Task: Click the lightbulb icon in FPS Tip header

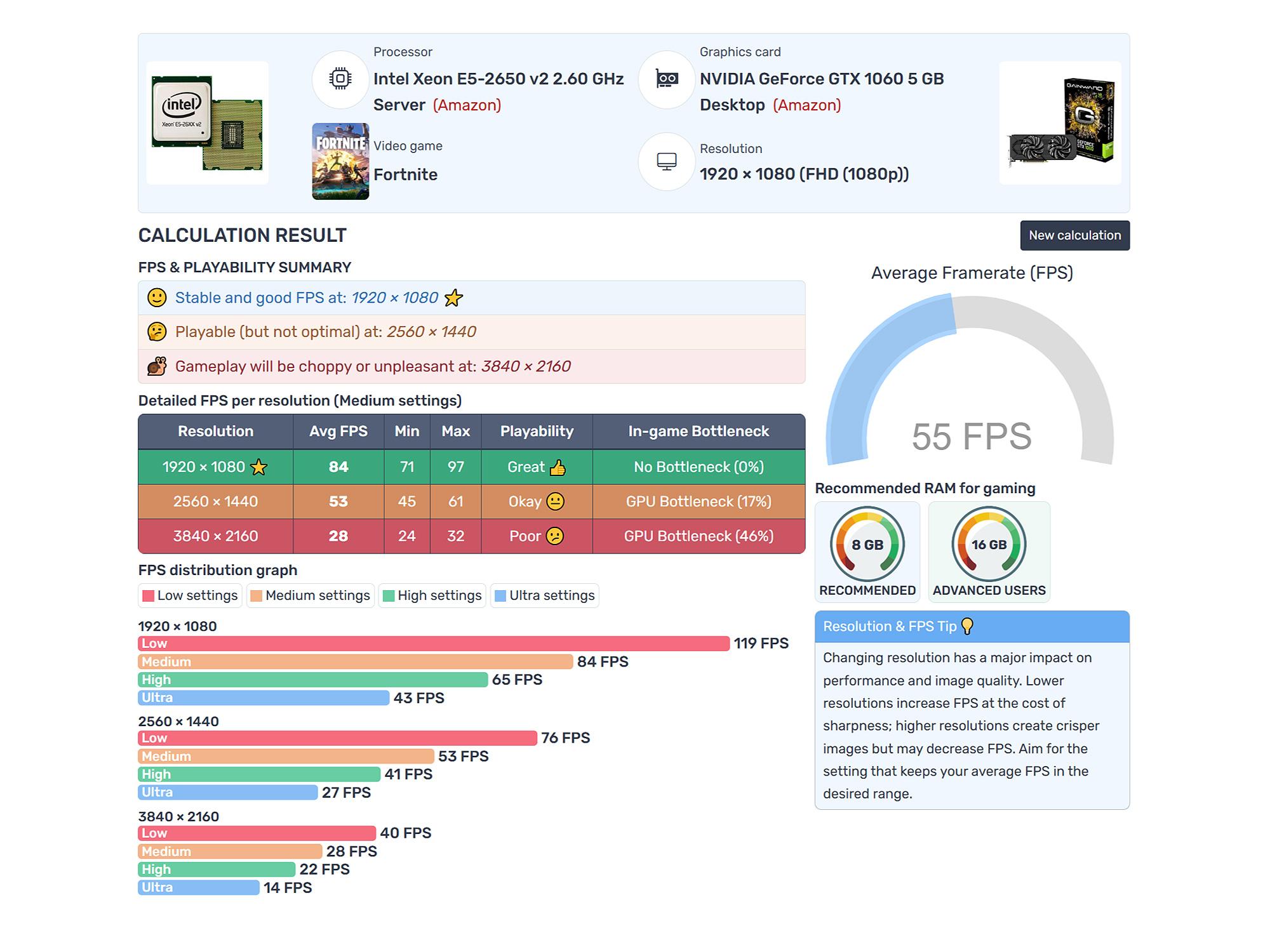Action: (x=967, y=626)
